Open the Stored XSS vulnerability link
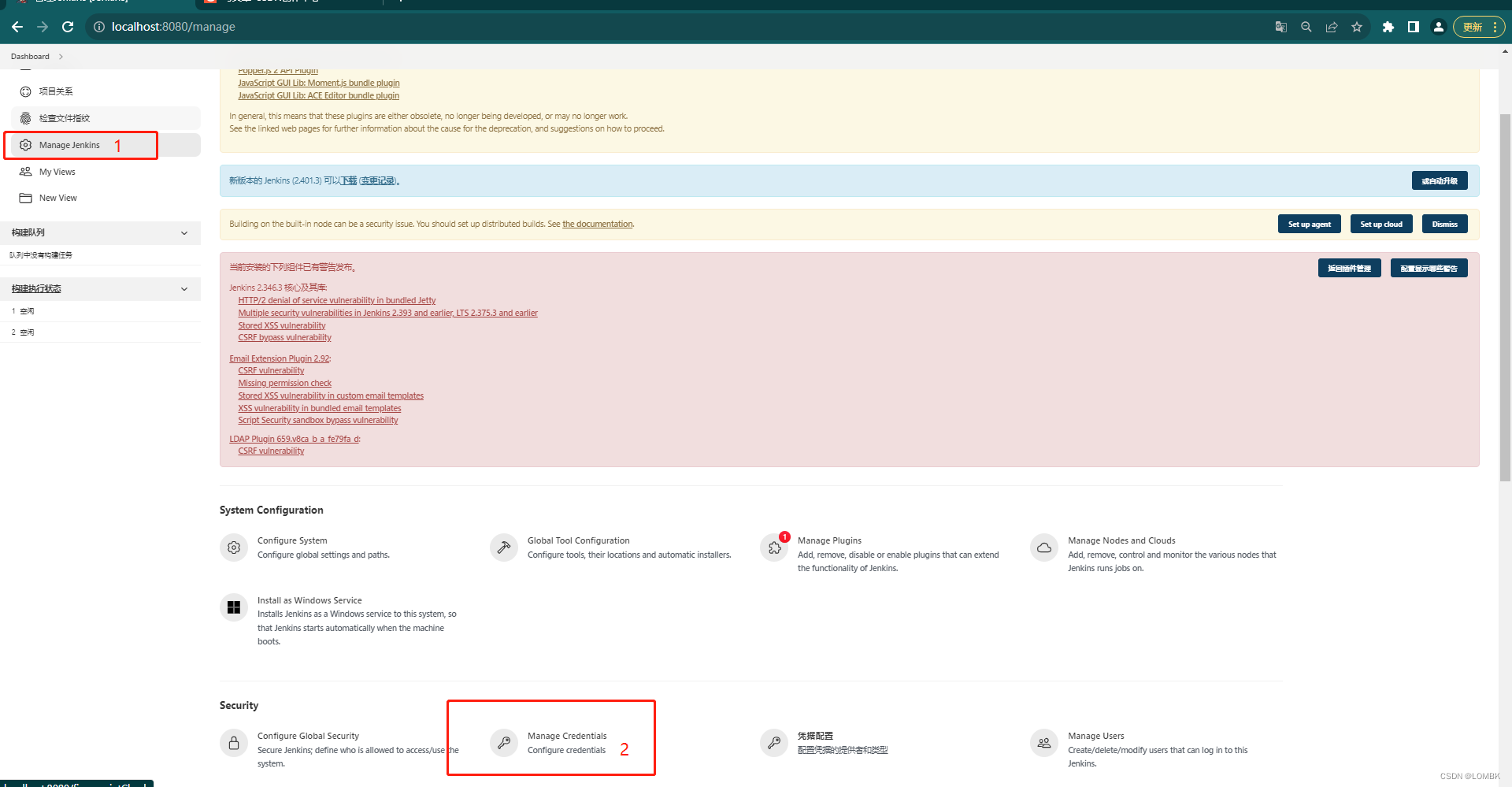This screenshot has height=787, width=1512. 281,325
